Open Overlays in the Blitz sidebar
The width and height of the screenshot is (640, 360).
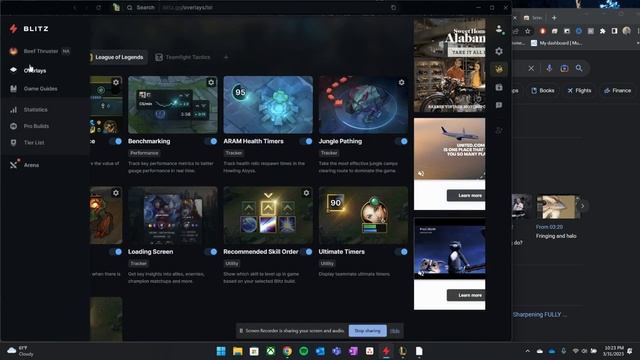click(x=35, y=70)
